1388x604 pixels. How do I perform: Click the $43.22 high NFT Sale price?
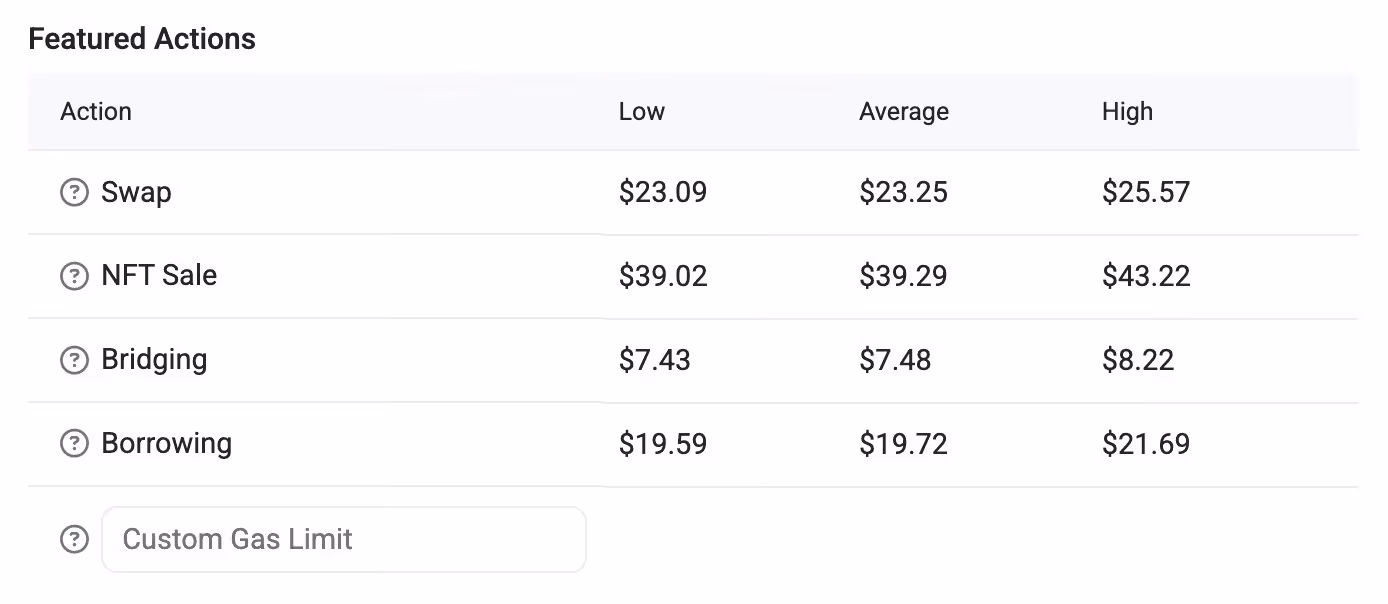(x=1146, y=276)
